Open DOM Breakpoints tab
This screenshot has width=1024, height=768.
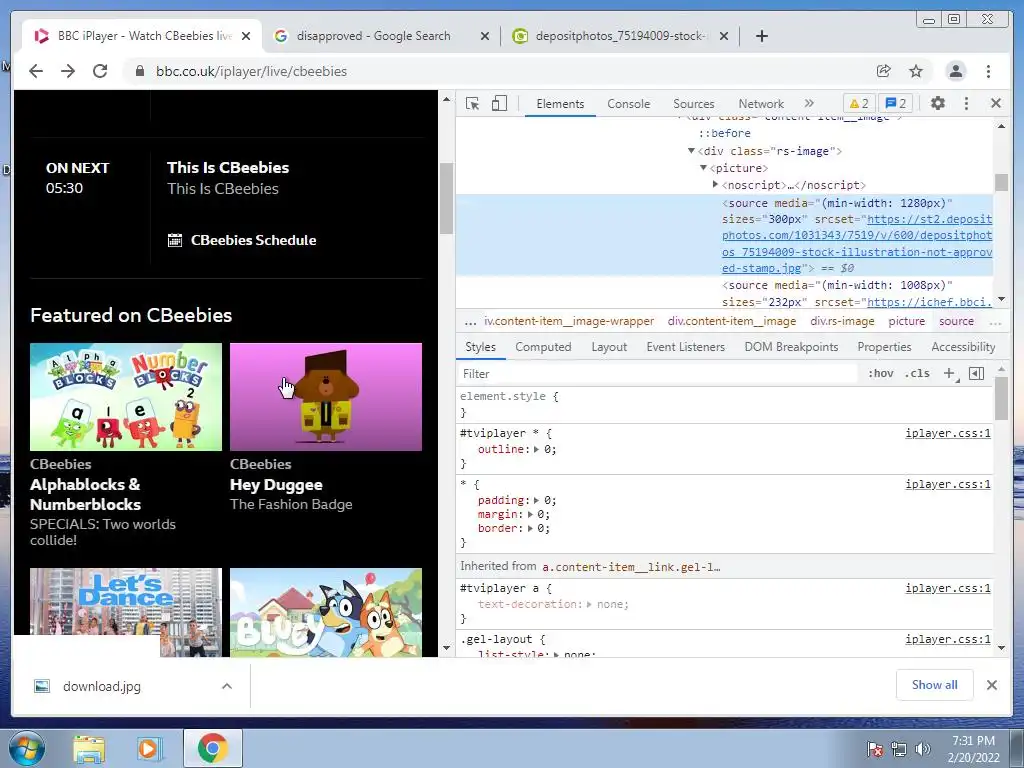pos(791,347)
